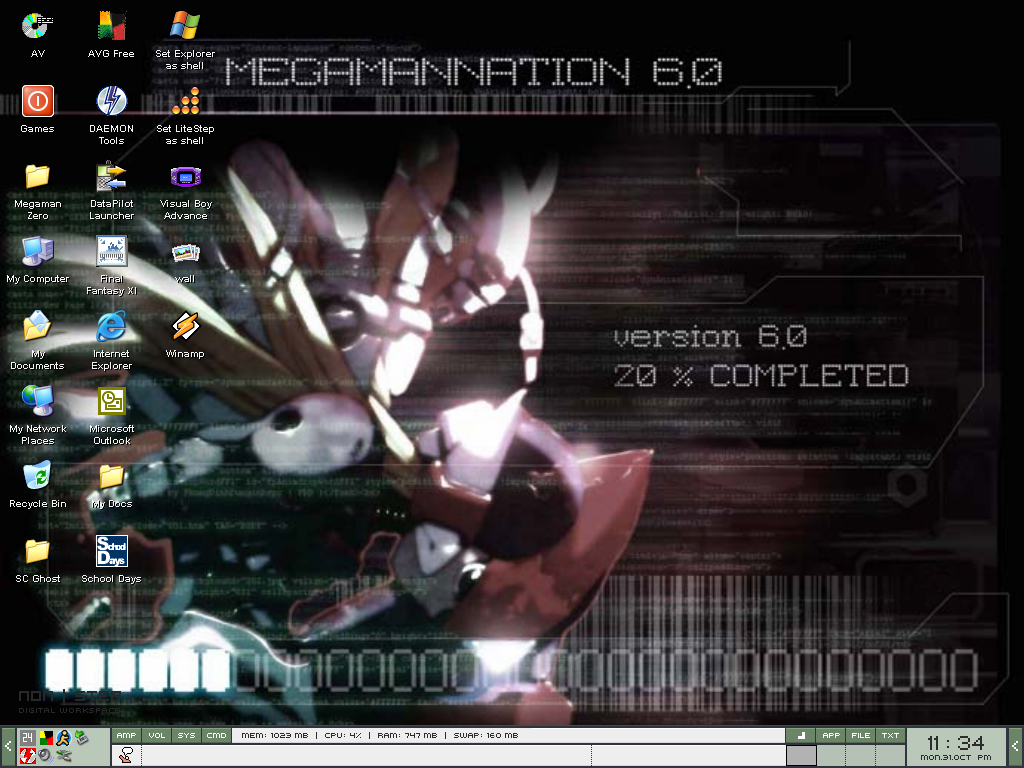Select Set LiteStep as shell icon

click(x=185, y=116)
